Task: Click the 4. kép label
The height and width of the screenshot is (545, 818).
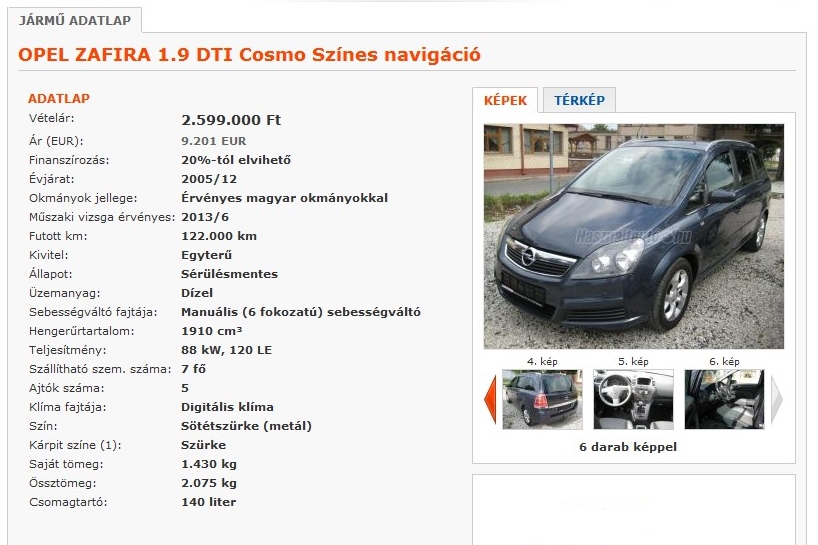Action: [x=543, y=361]
